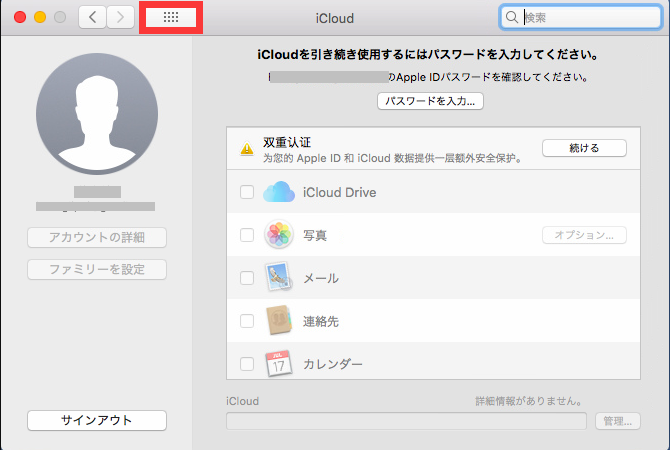Tick the 写真 checkbox
The width and height of the screenshot is (670, 450).
tap(247, 235)
